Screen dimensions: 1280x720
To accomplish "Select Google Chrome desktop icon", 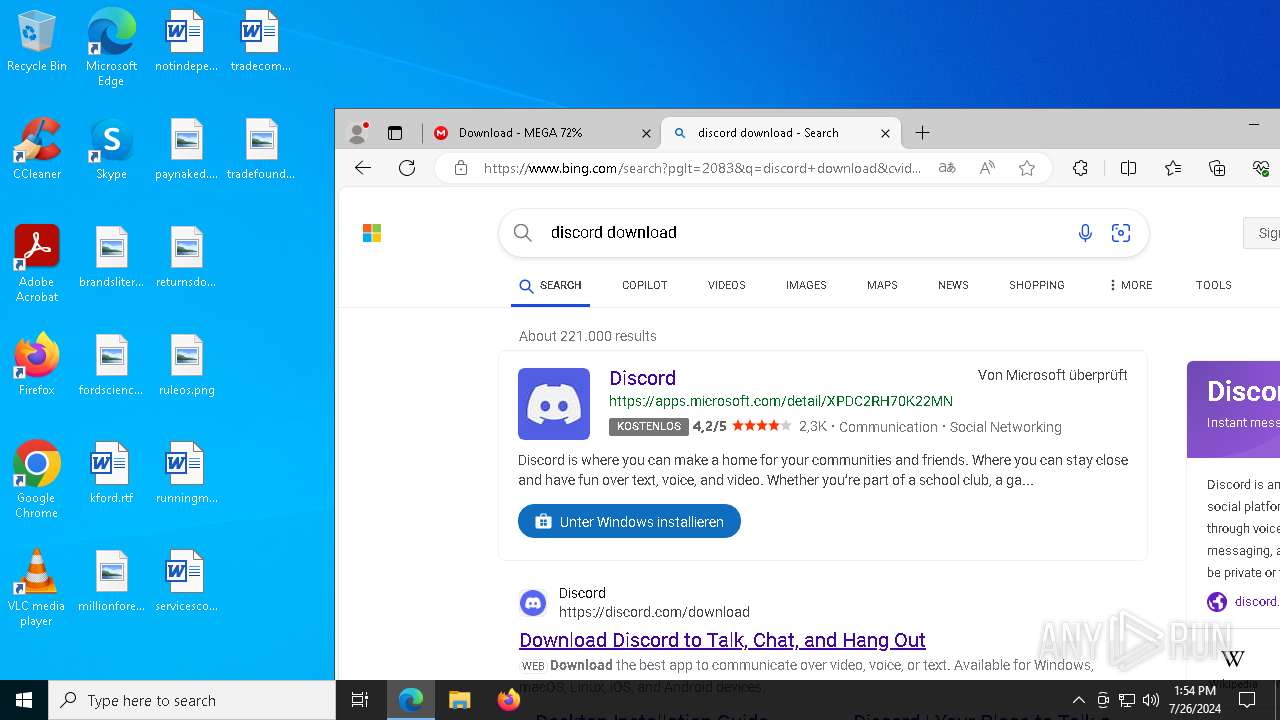I will click(37, 480).
